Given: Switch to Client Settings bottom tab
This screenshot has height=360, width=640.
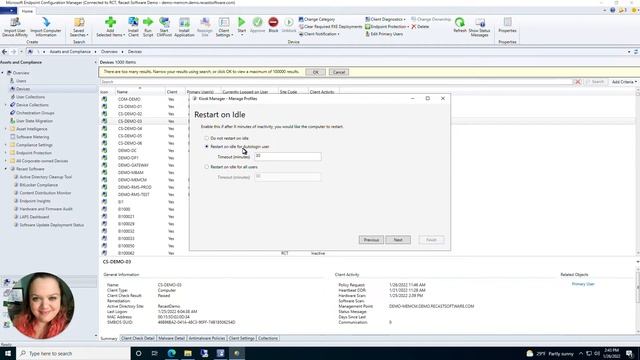Looking at the screenshot, I should [x=242, y=338].
